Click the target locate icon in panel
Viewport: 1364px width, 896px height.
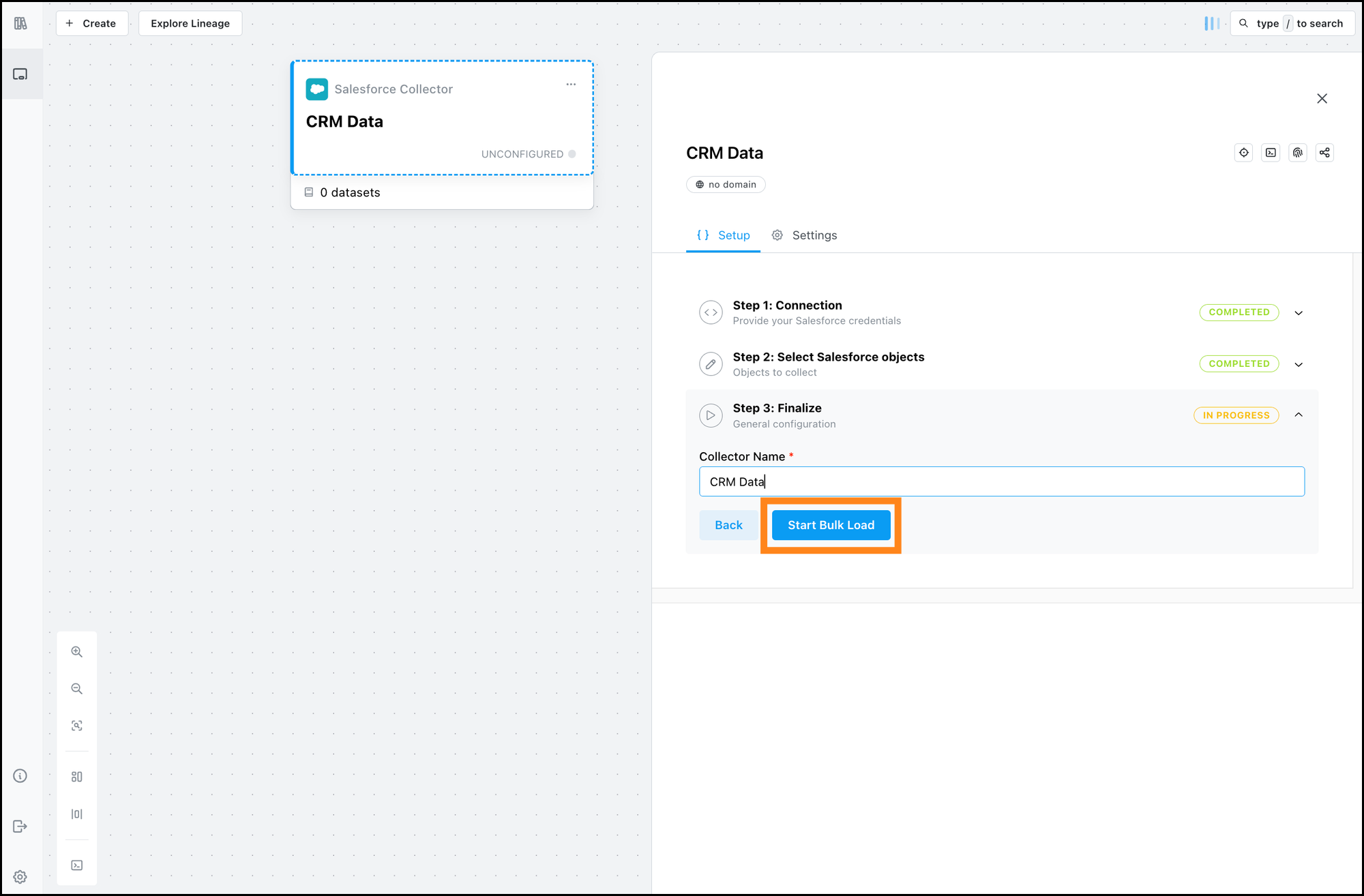tap(1243, 153)
